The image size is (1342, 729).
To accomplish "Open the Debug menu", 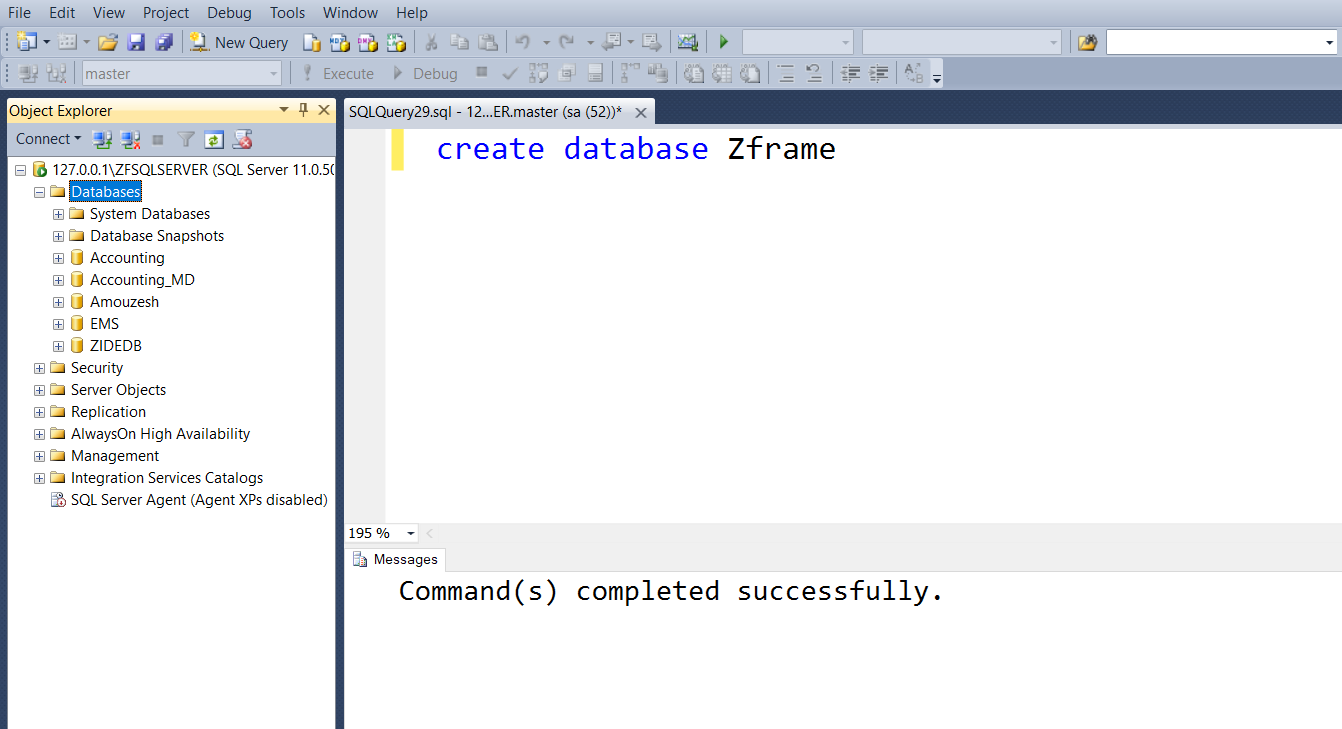I will point(230,12).
